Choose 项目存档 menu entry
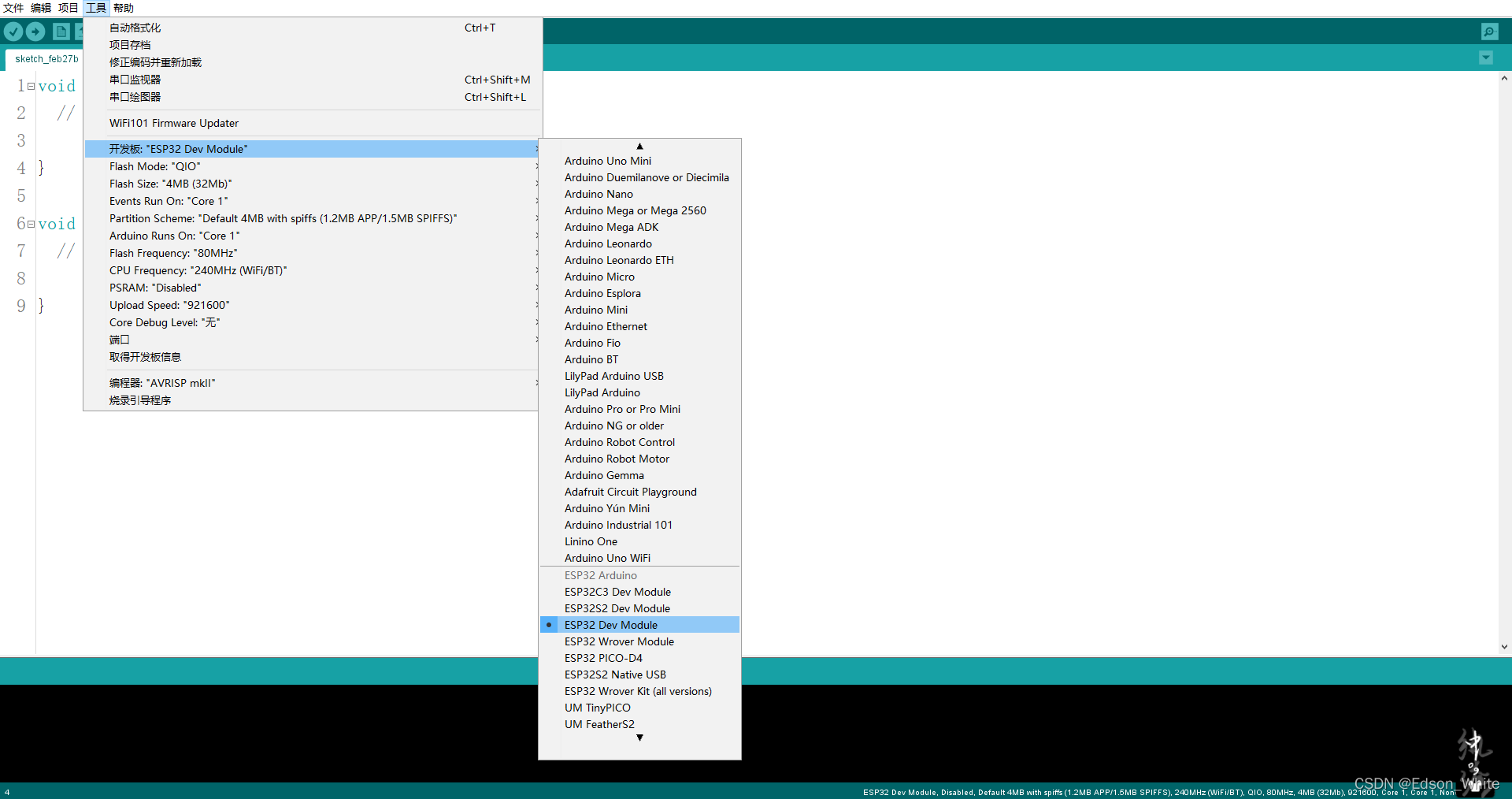The height and width of the screenshot is (799, 1512). coord(313,45)
